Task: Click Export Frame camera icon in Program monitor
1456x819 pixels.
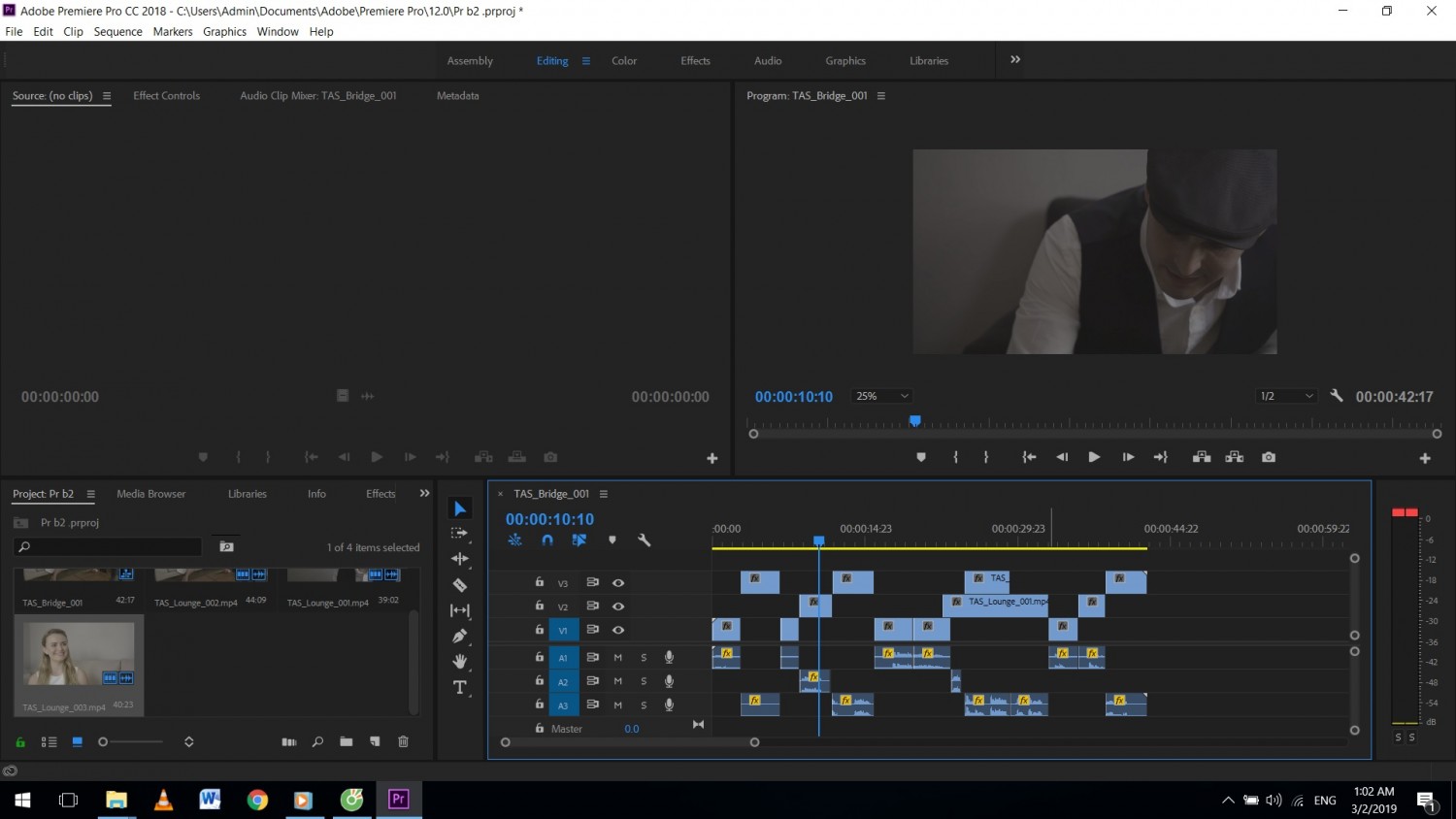Action: pos(1269,457)
